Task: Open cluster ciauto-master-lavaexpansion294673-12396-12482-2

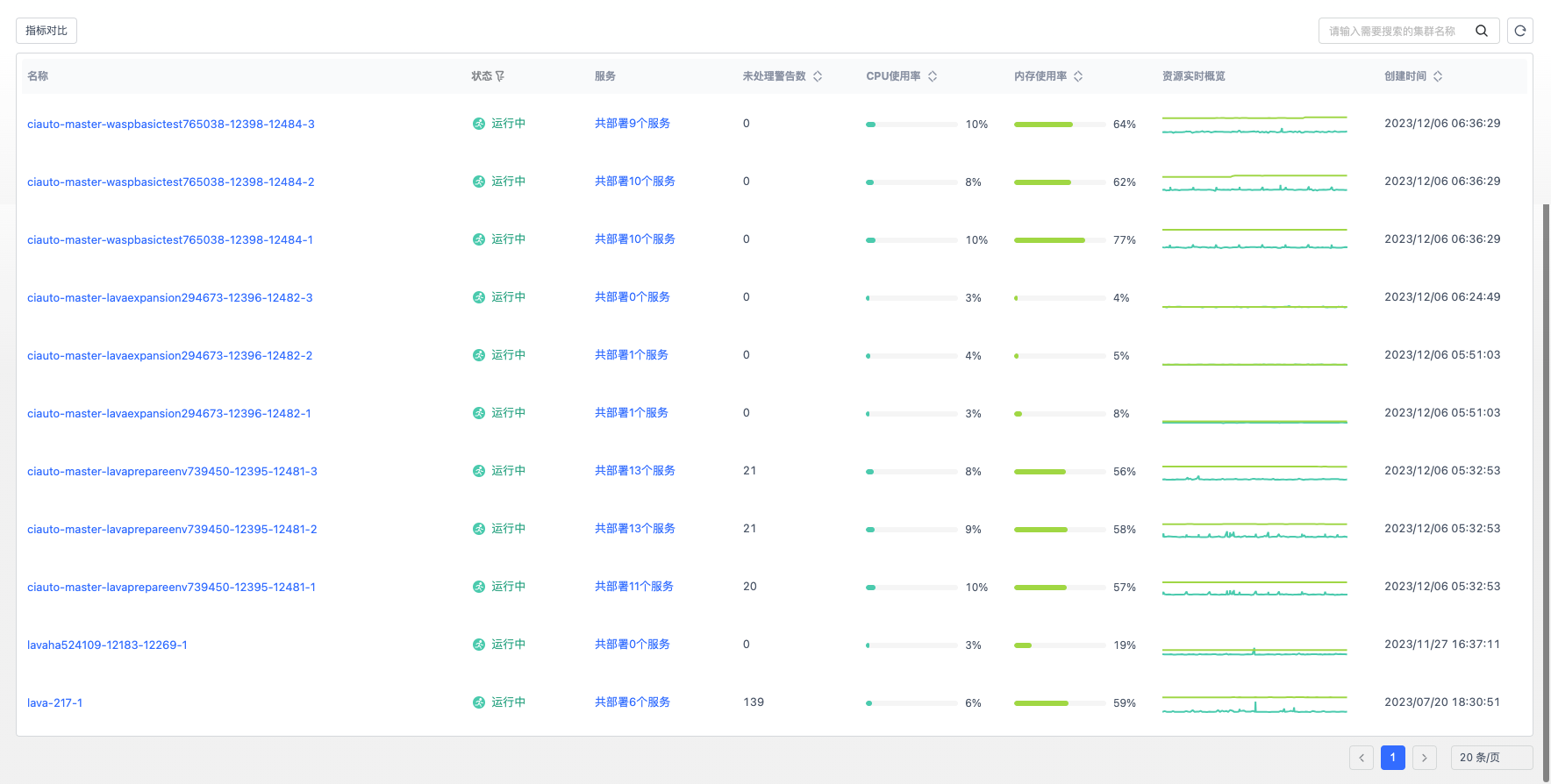Action: pos(170,355)
